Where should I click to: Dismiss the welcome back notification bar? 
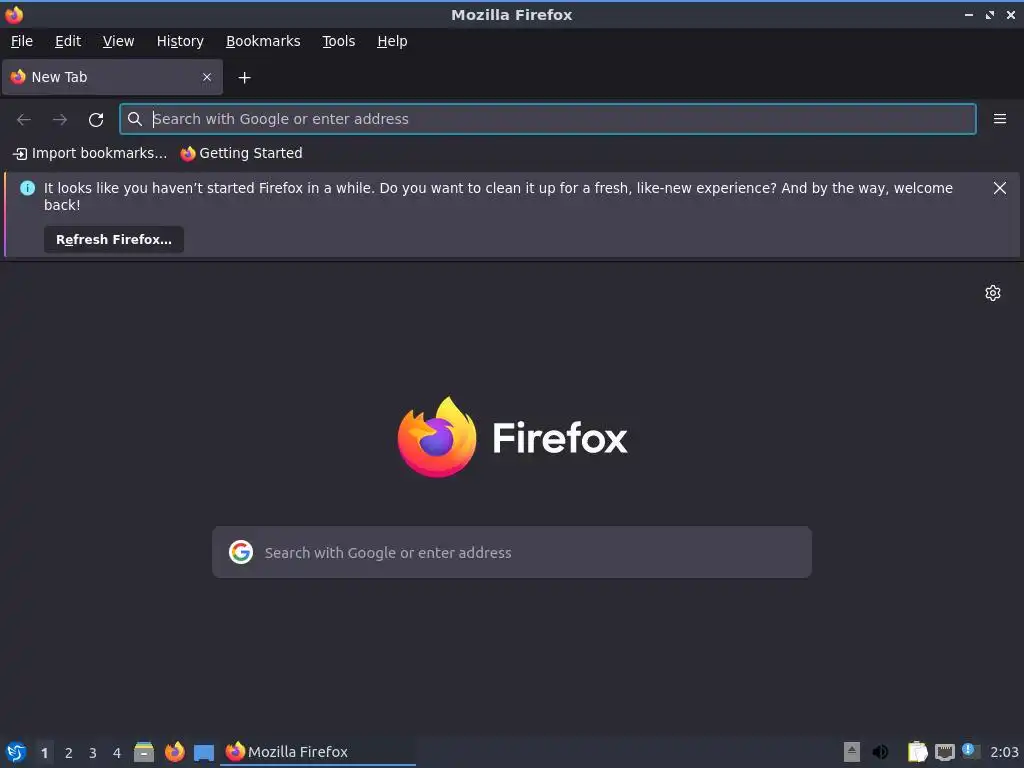pyautogui.click(x=999, y=188)
